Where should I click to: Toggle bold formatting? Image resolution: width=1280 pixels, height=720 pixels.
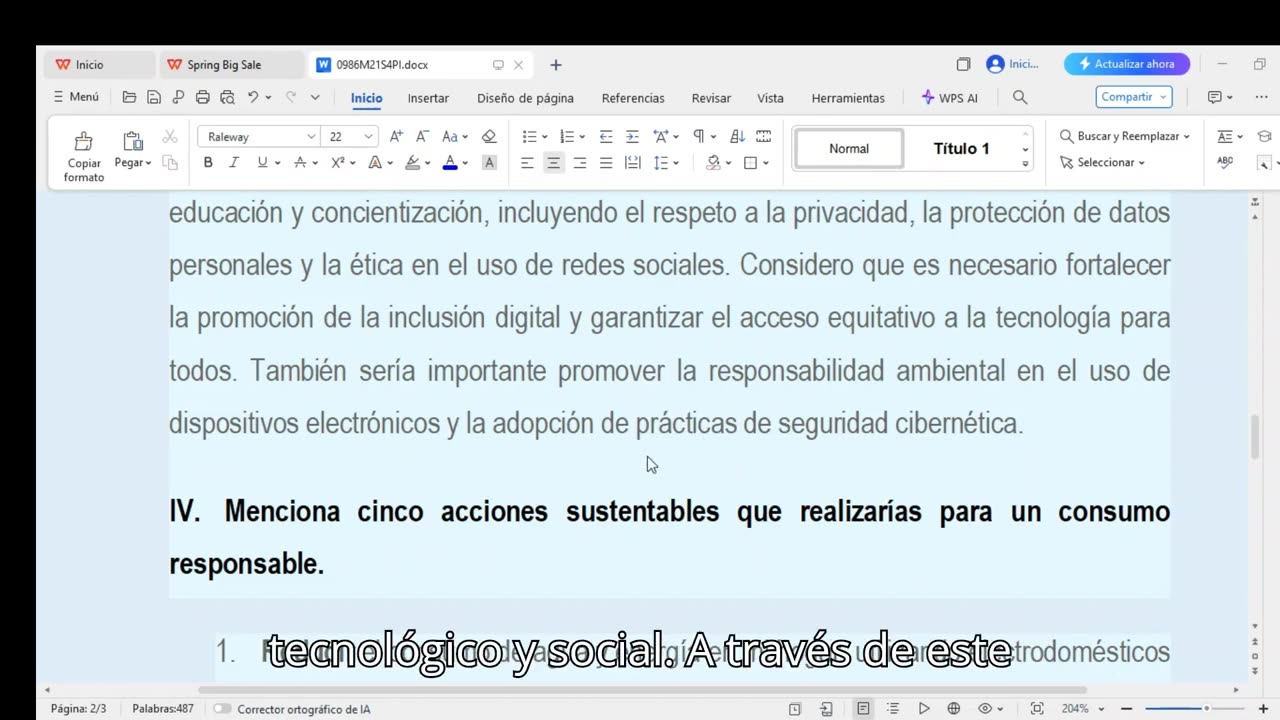(x=208, y=162)
